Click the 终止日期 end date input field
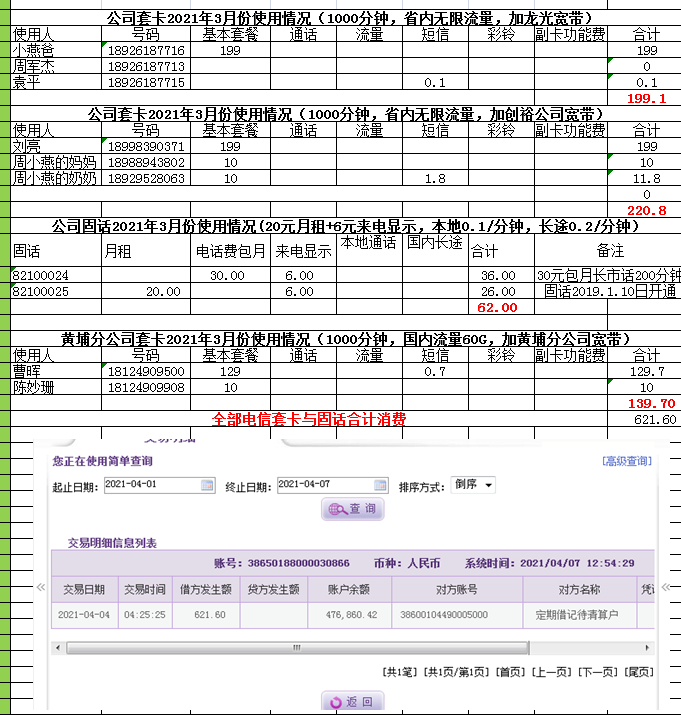 322,485
